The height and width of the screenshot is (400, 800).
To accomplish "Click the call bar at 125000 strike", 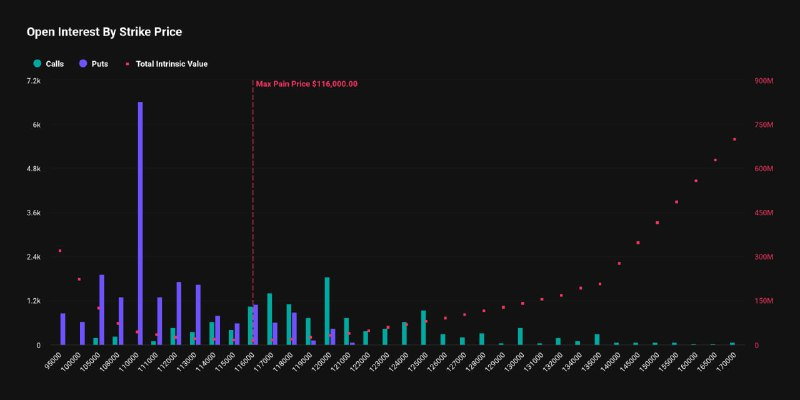I will (424, 328).
